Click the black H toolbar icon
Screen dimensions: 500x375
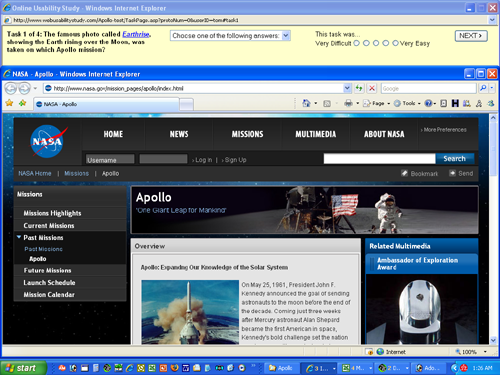tap(455, 103)
